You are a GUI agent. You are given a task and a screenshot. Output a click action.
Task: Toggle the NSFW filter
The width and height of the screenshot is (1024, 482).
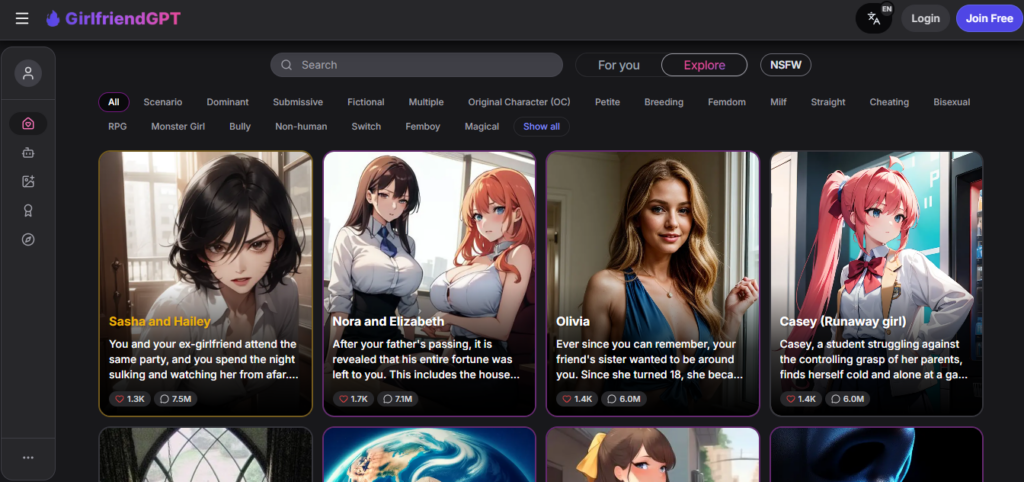pos(786,65)
